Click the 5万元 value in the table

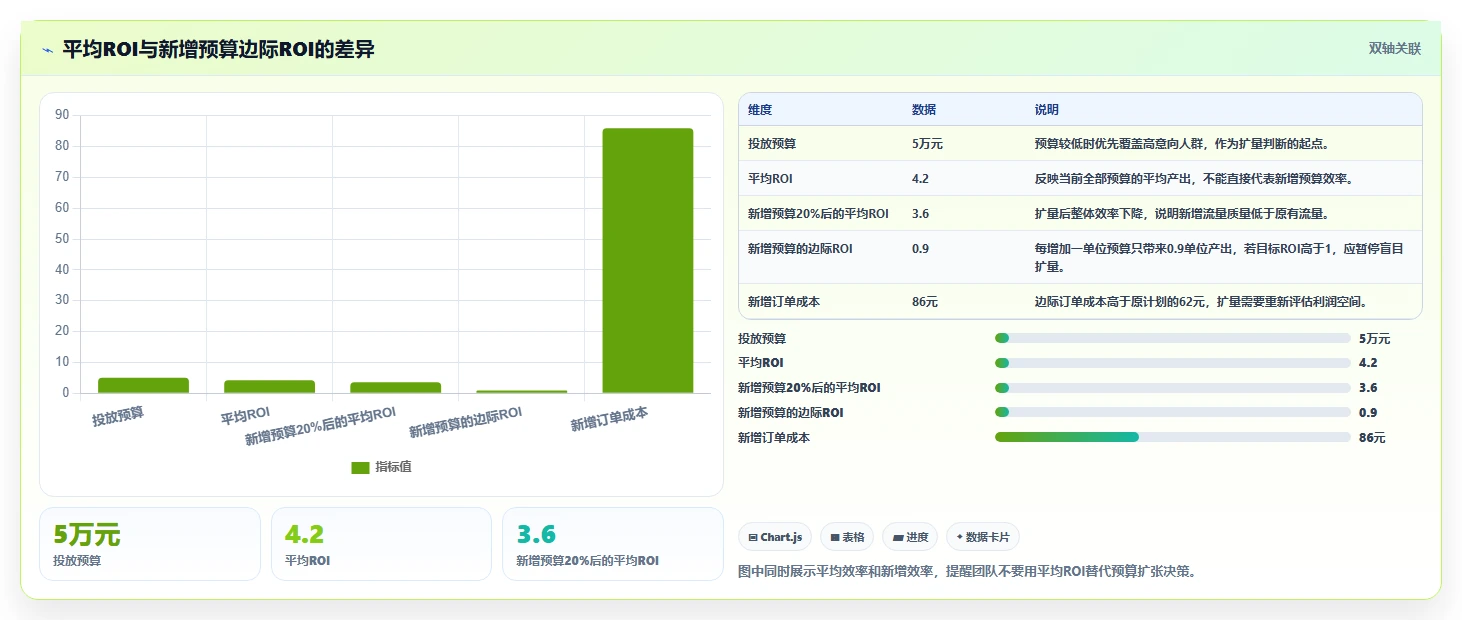[927, 144]
